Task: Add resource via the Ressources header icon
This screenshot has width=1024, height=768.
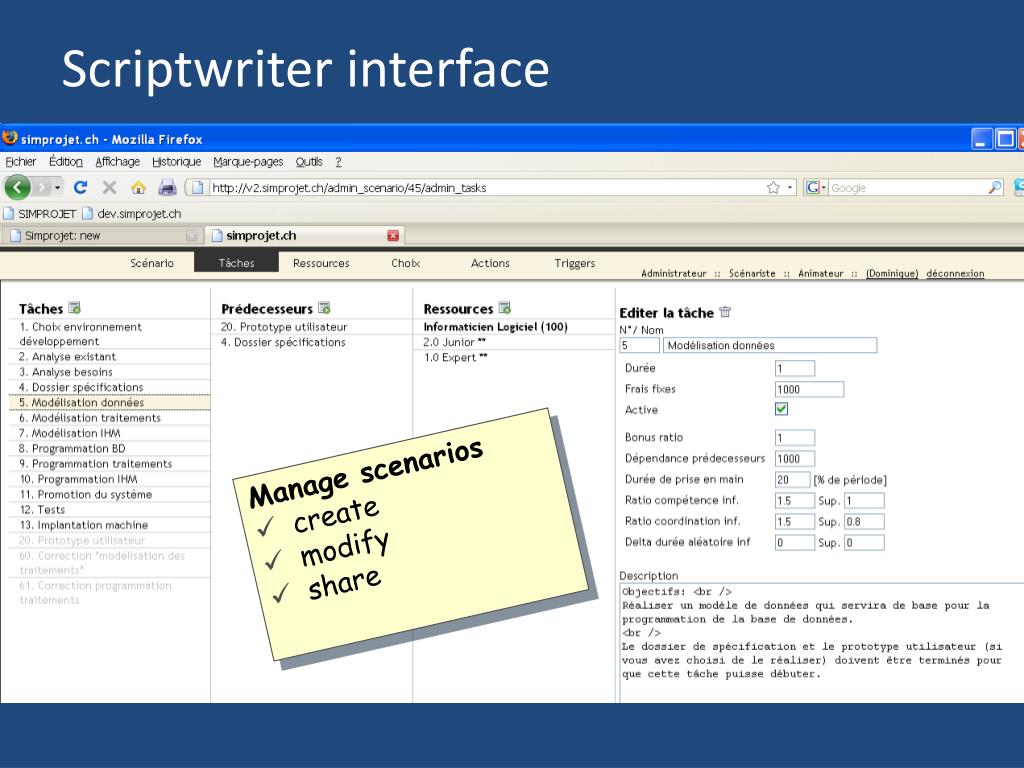Action: pos(505,308)
